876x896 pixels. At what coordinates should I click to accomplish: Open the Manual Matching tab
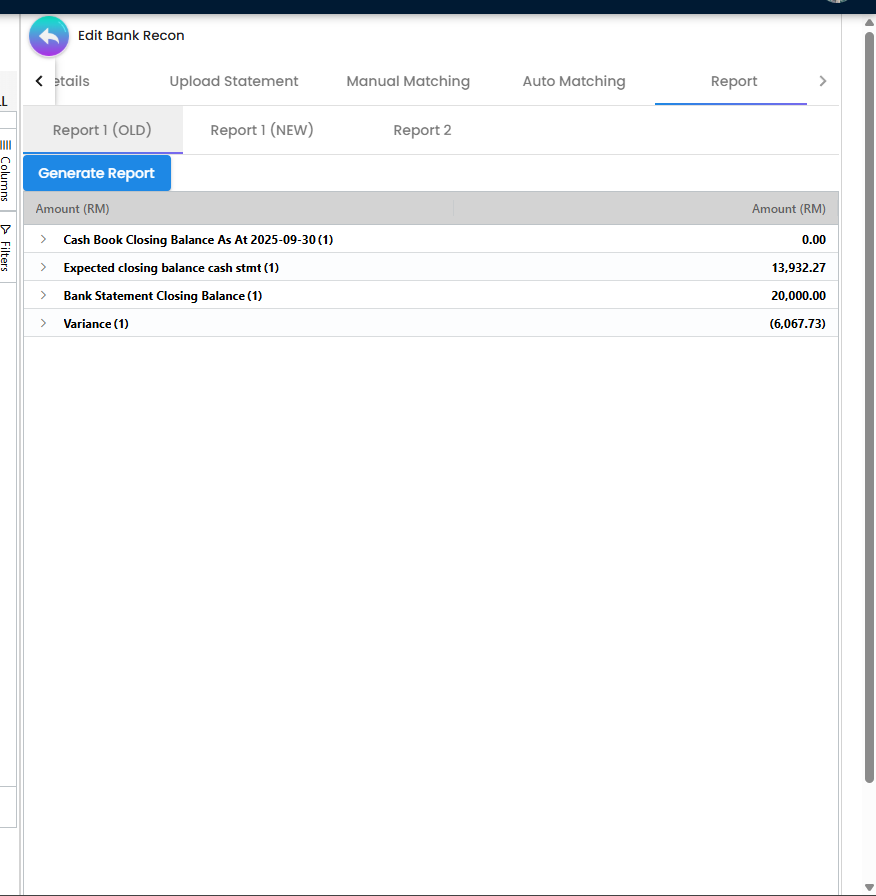point(408,81)
